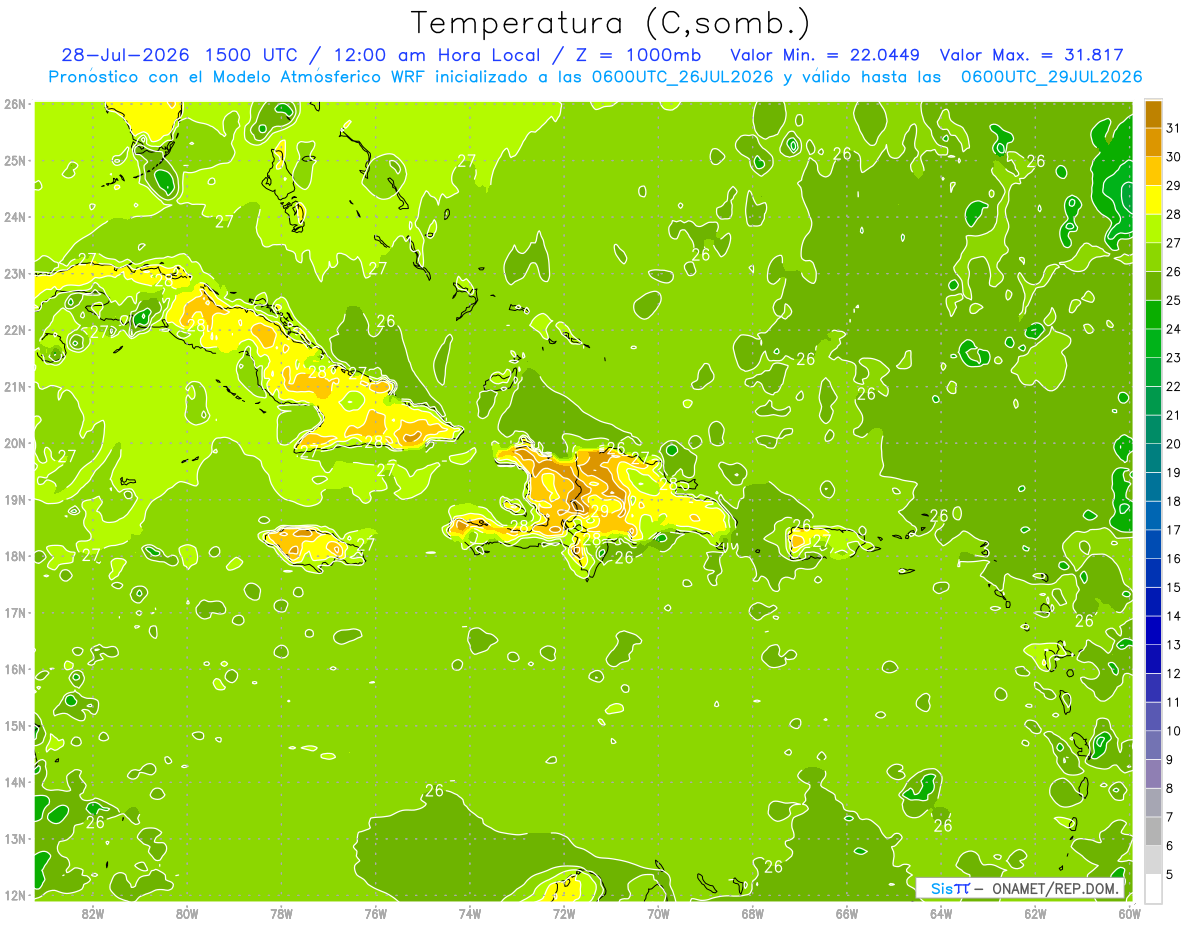The image size is (1200, 927).
Task: Pick the color bar segment between 27 and 28
Action: pos(1153,228)
